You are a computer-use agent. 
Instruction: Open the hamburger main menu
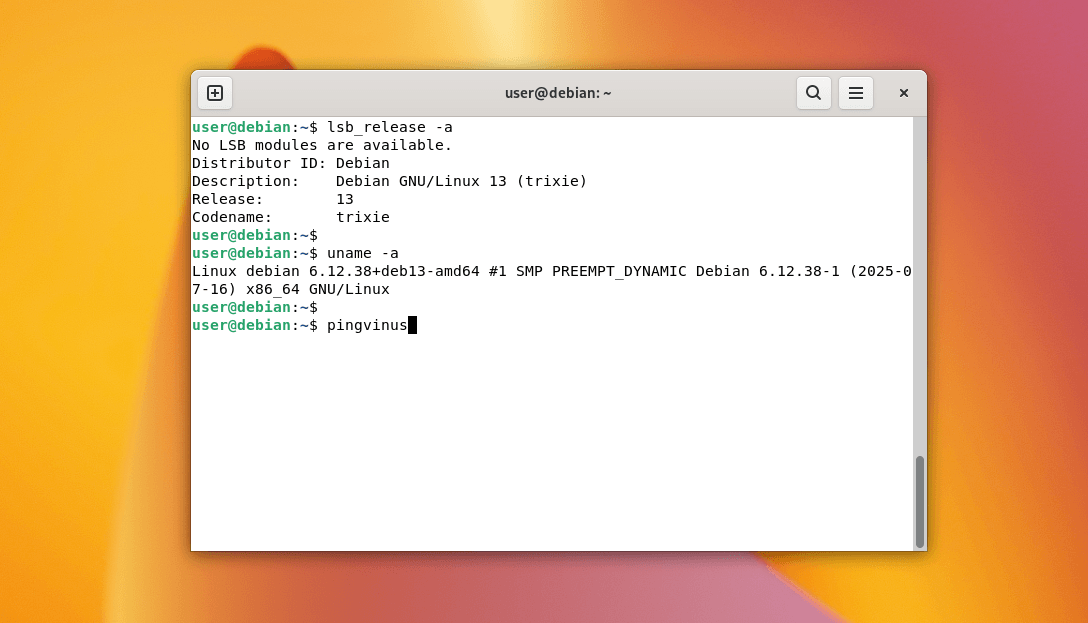(856, 93)
